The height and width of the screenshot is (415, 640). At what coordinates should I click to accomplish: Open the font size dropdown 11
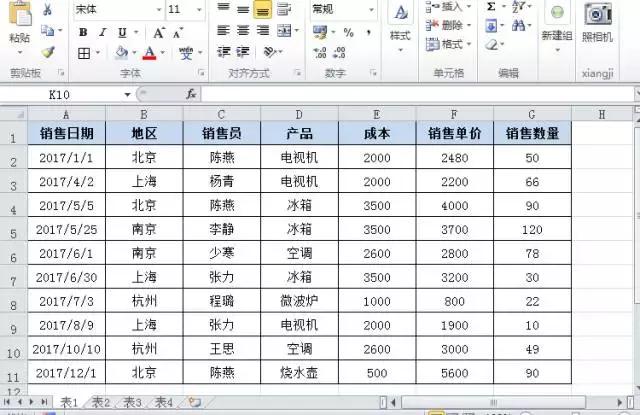point(199,9)
